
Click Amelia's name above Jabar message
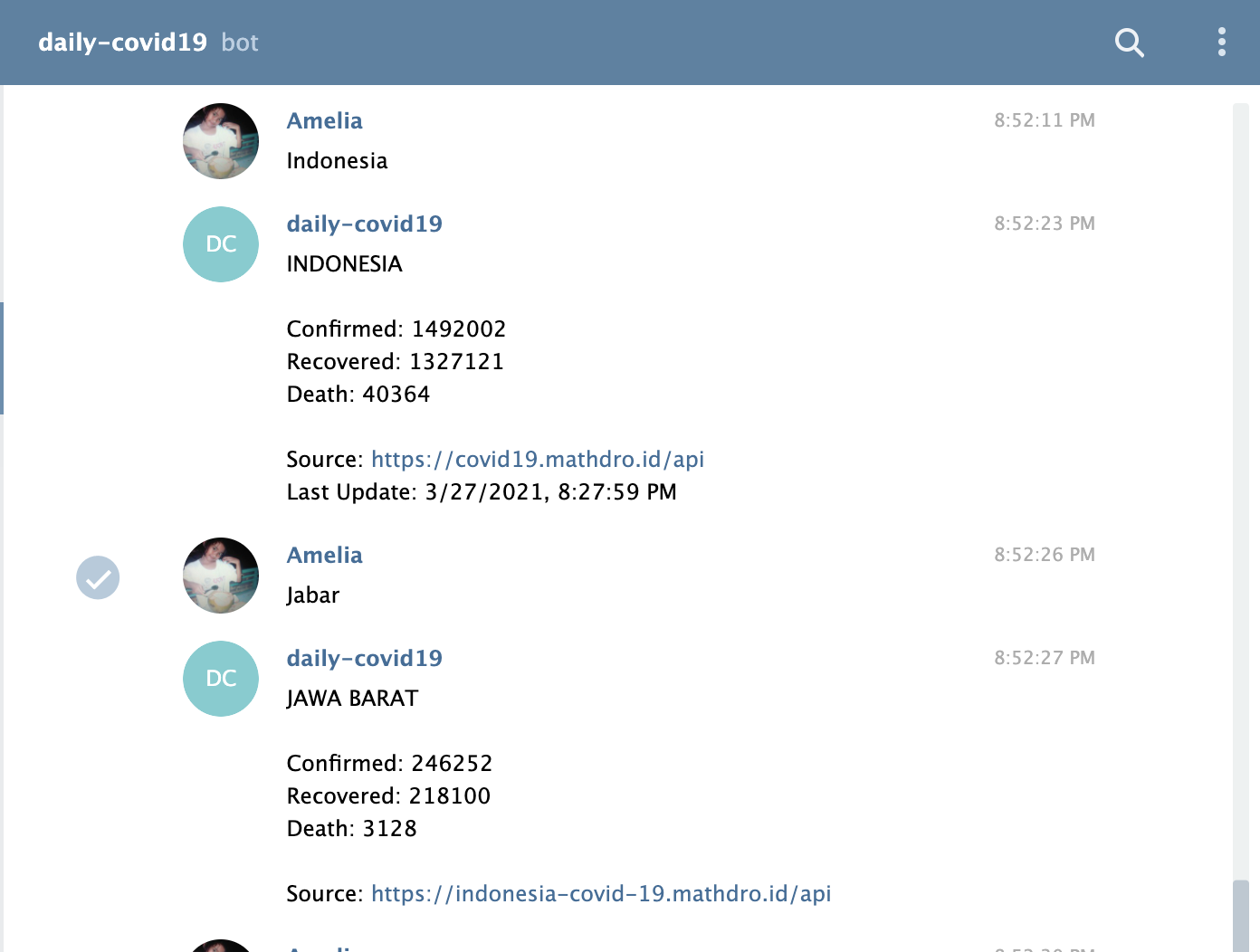pyautogui.click(x=324, y=555)
